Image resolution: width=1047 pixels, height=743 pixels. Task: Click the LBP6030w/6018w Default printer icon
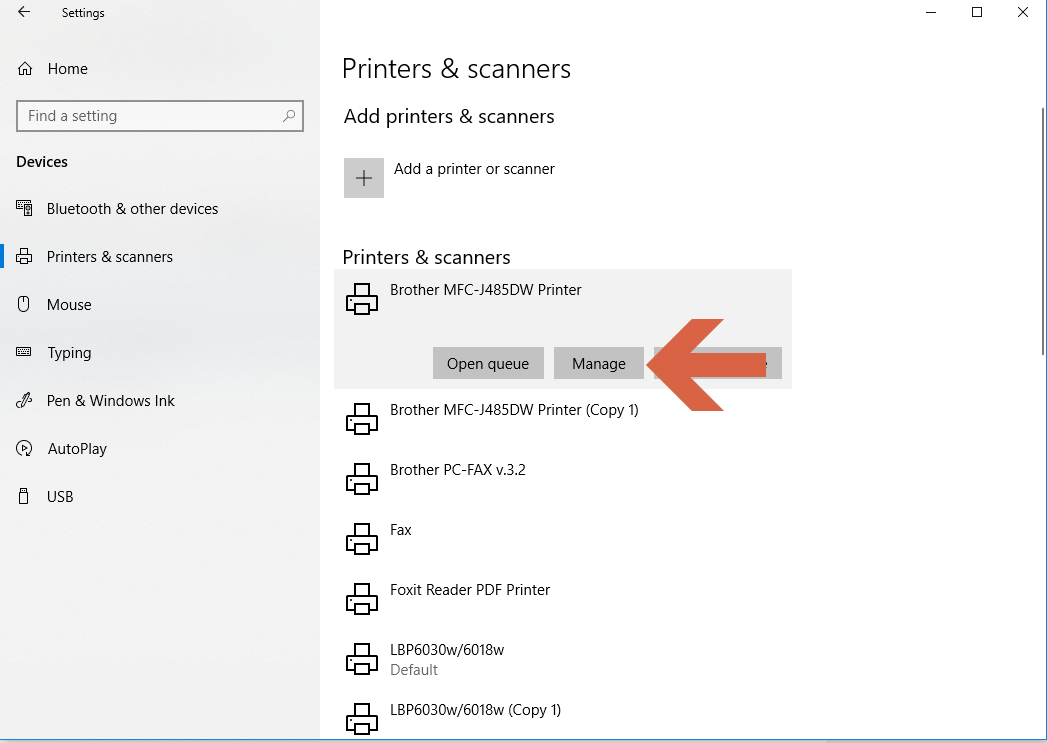pos(362,660)
